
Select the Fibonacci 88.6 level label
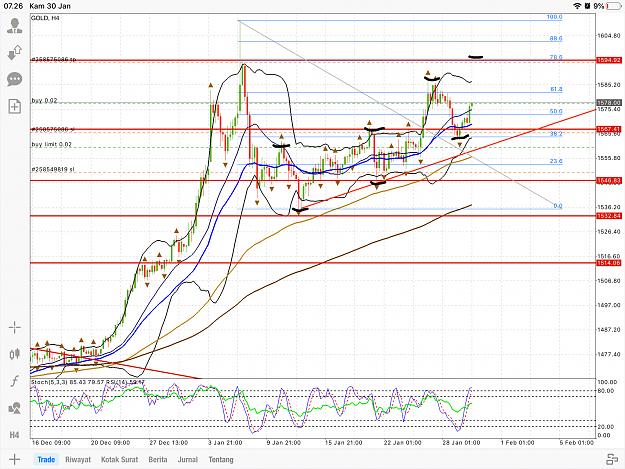556,38
